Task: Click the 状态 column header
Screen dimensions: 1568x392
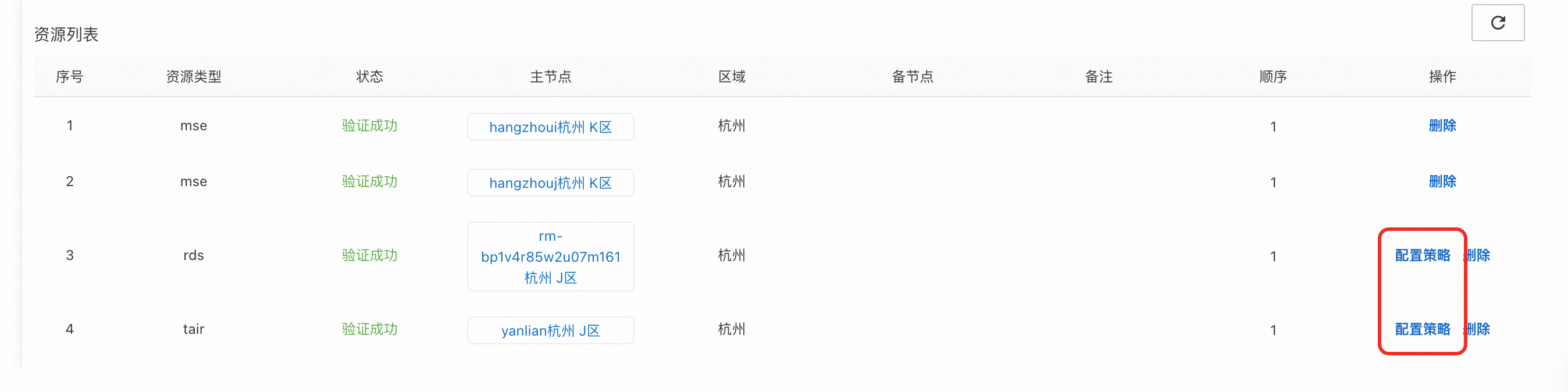Action: [x=369, y=77]
